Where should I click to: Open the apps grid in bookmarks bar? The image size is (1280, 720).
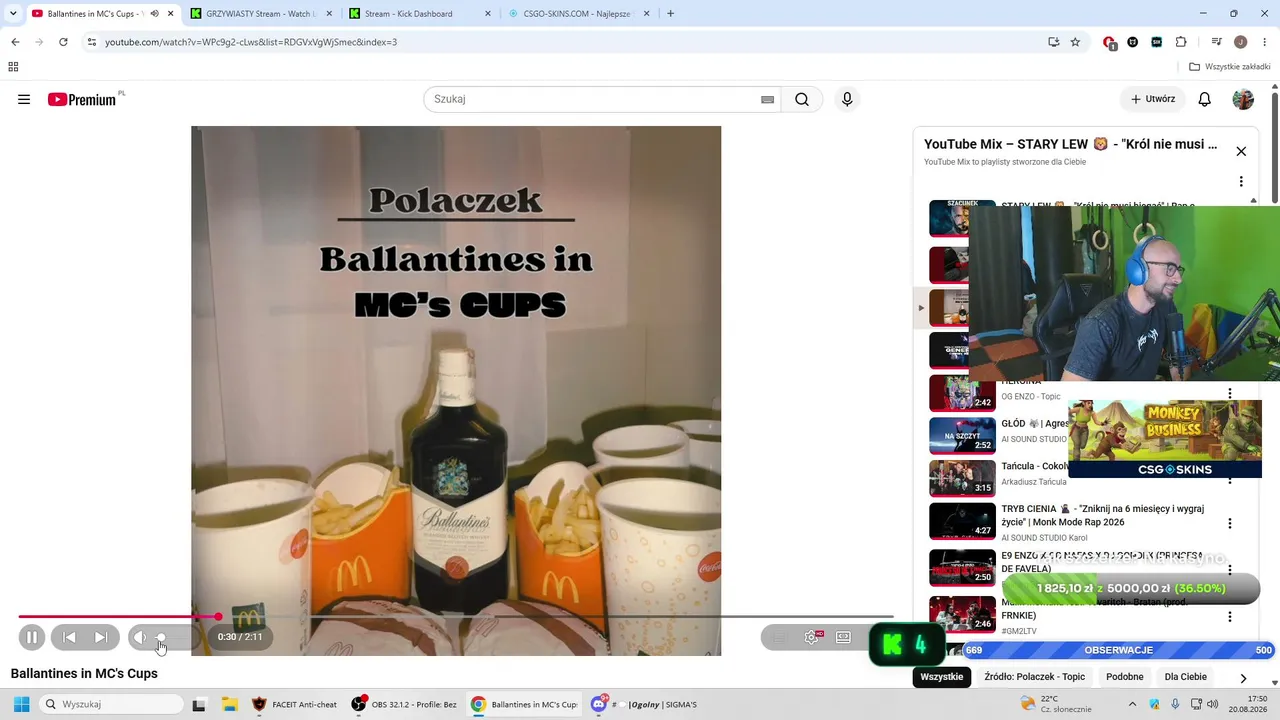coord(13,67)
